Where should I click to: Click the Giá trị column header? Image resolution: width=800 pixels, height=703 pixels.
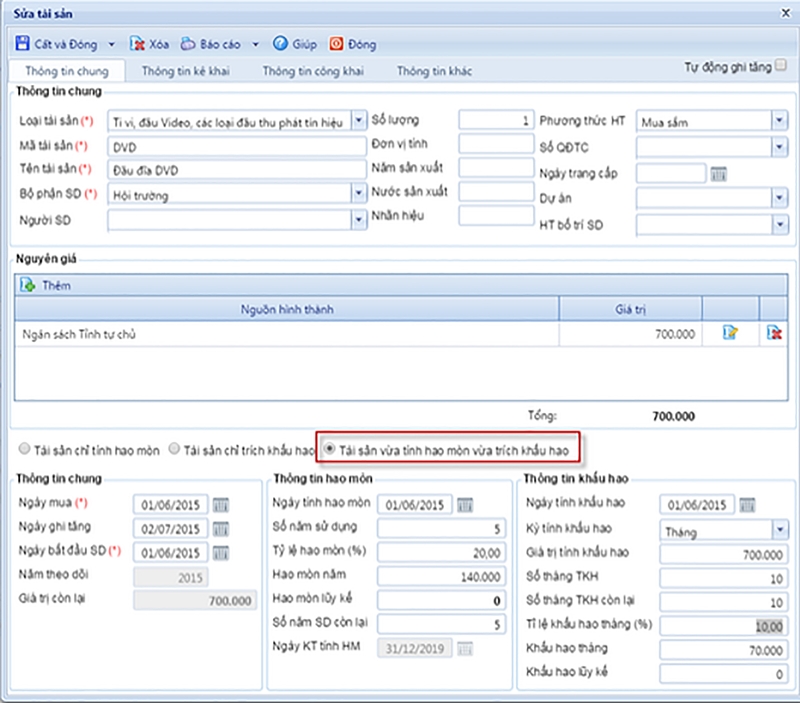pyautogui.click(x=630, y=309)
